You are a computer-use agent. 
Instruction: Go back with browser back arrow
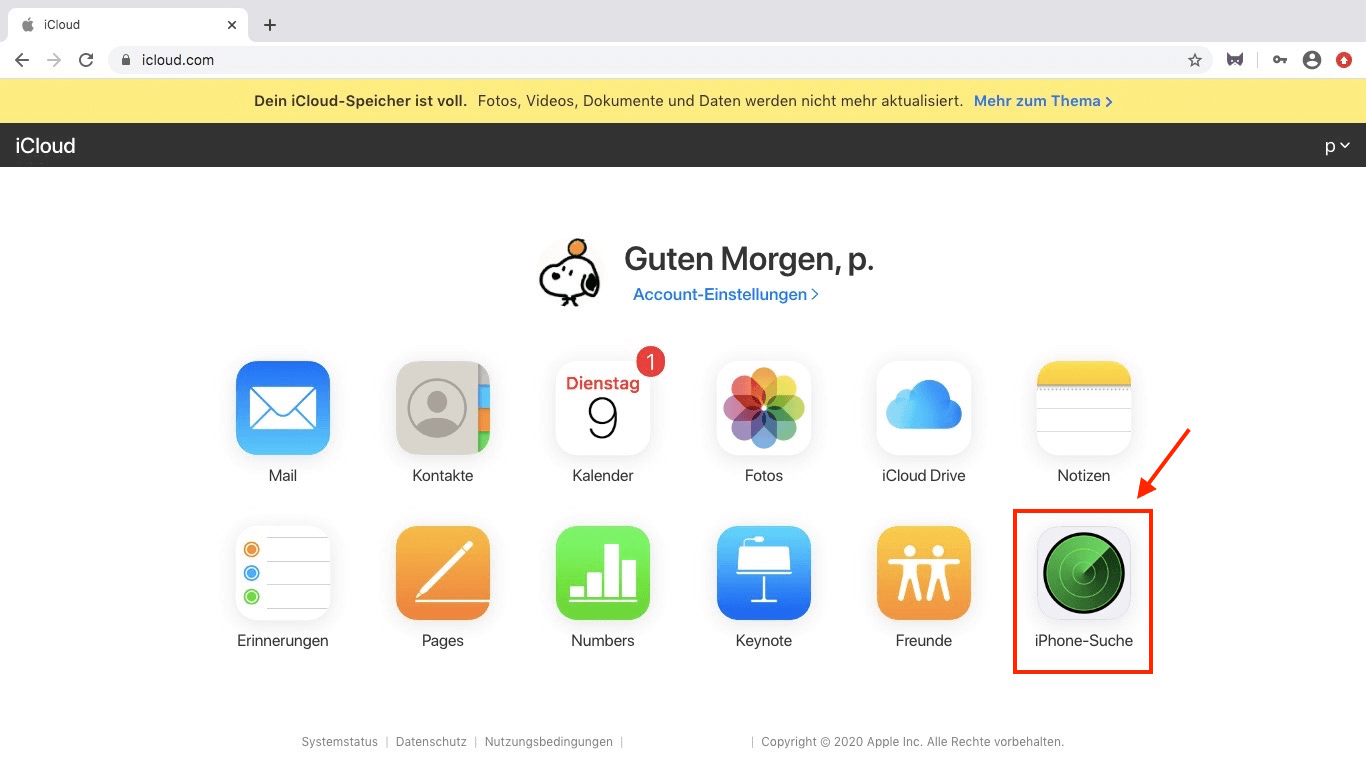tap(22, 60)
